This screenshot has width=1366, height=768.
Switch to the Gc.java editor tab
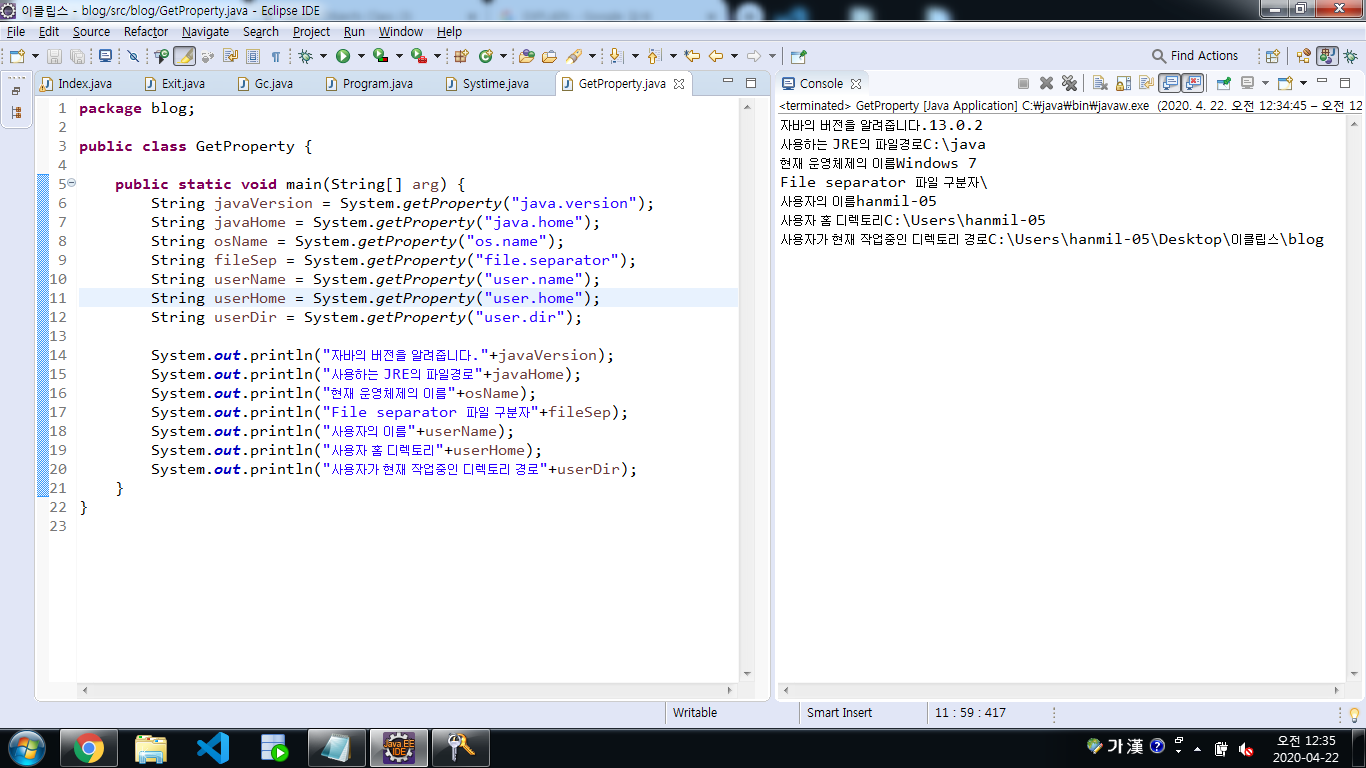[x=265, y=84]
